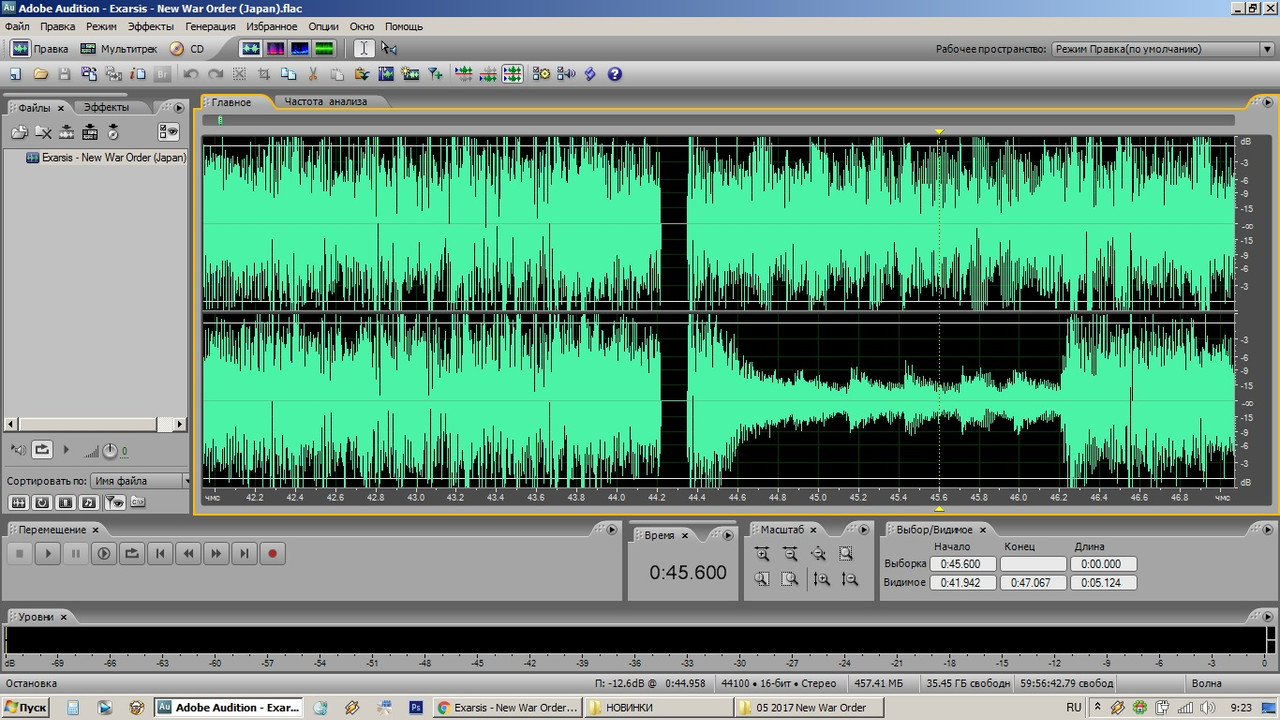Click the Rewind transport button

point(188,553)
